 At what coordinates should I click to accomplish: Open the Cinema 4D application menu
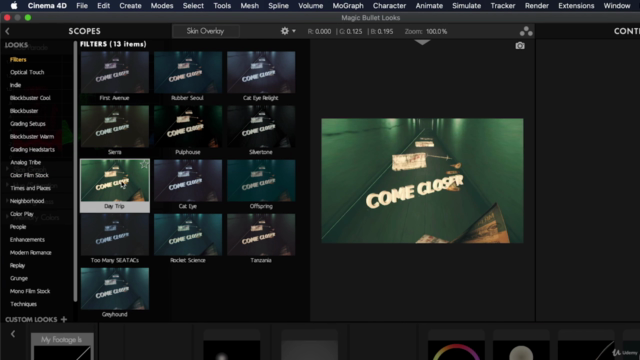click(x=47, y=6)
